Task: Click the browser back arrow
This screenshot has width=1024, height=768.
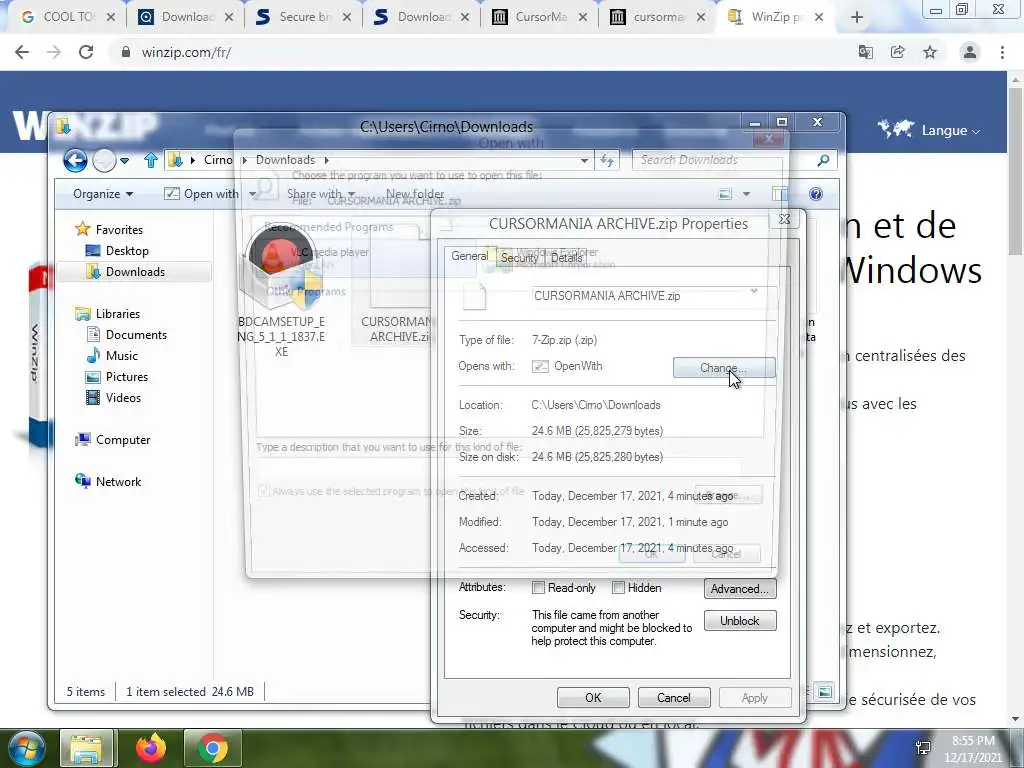Action: (22, 52)
